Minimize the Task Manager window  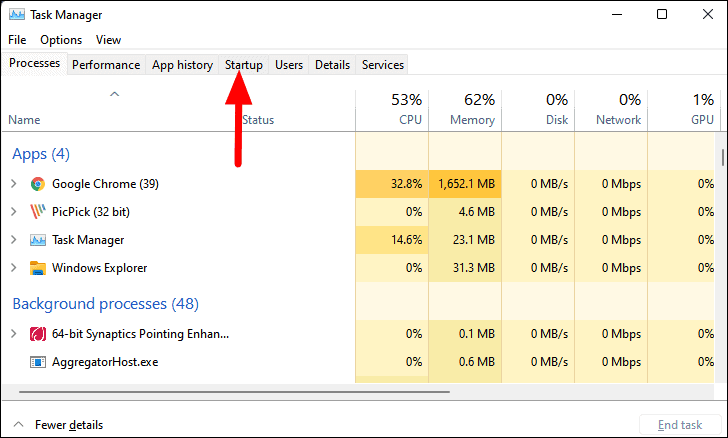pos(617,14)
